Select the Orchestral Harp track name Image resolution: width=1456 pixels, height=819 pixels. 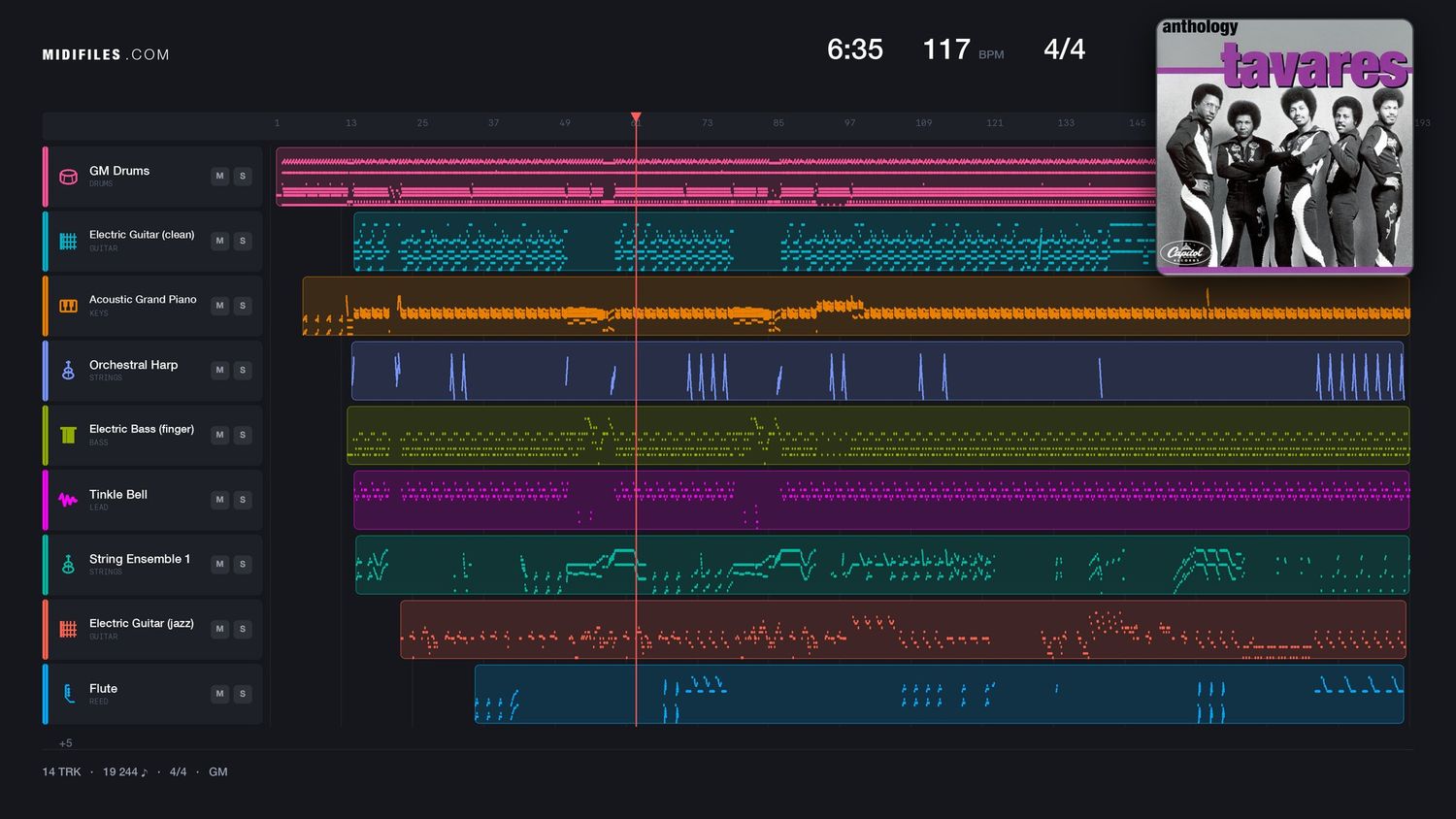134,365
